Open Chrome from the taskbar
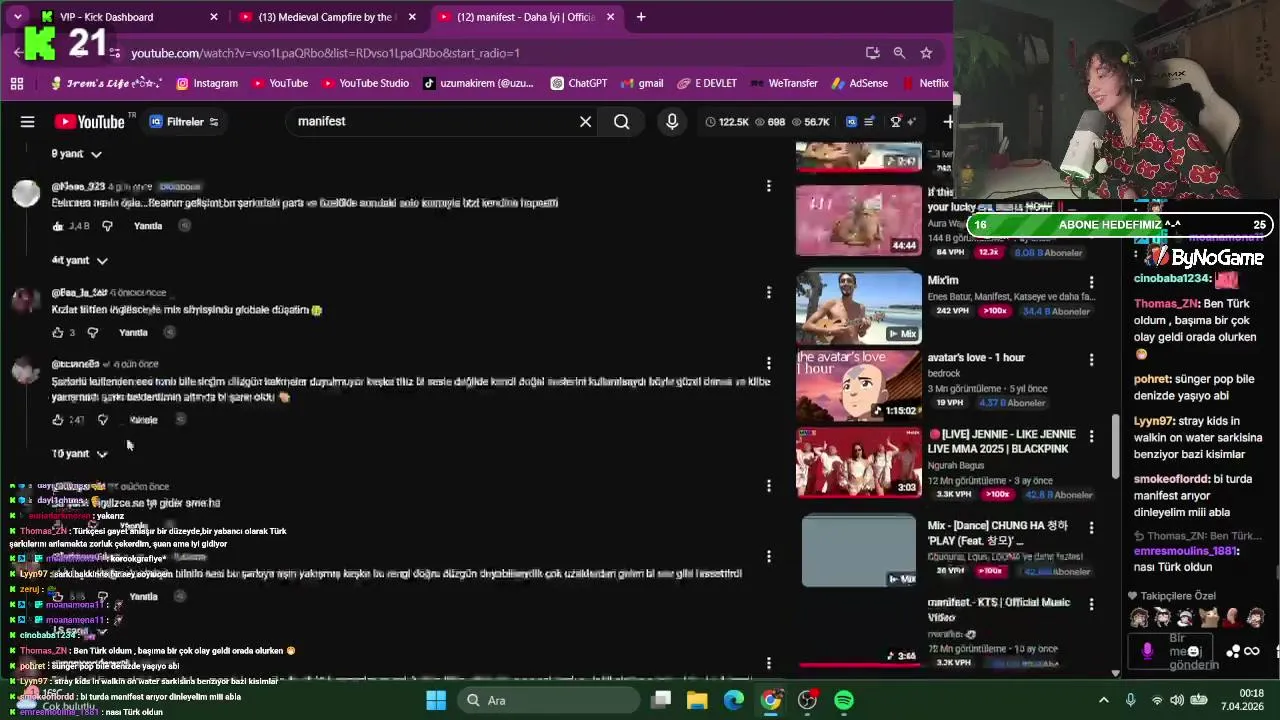1280x720 pixels. (771, 700)
